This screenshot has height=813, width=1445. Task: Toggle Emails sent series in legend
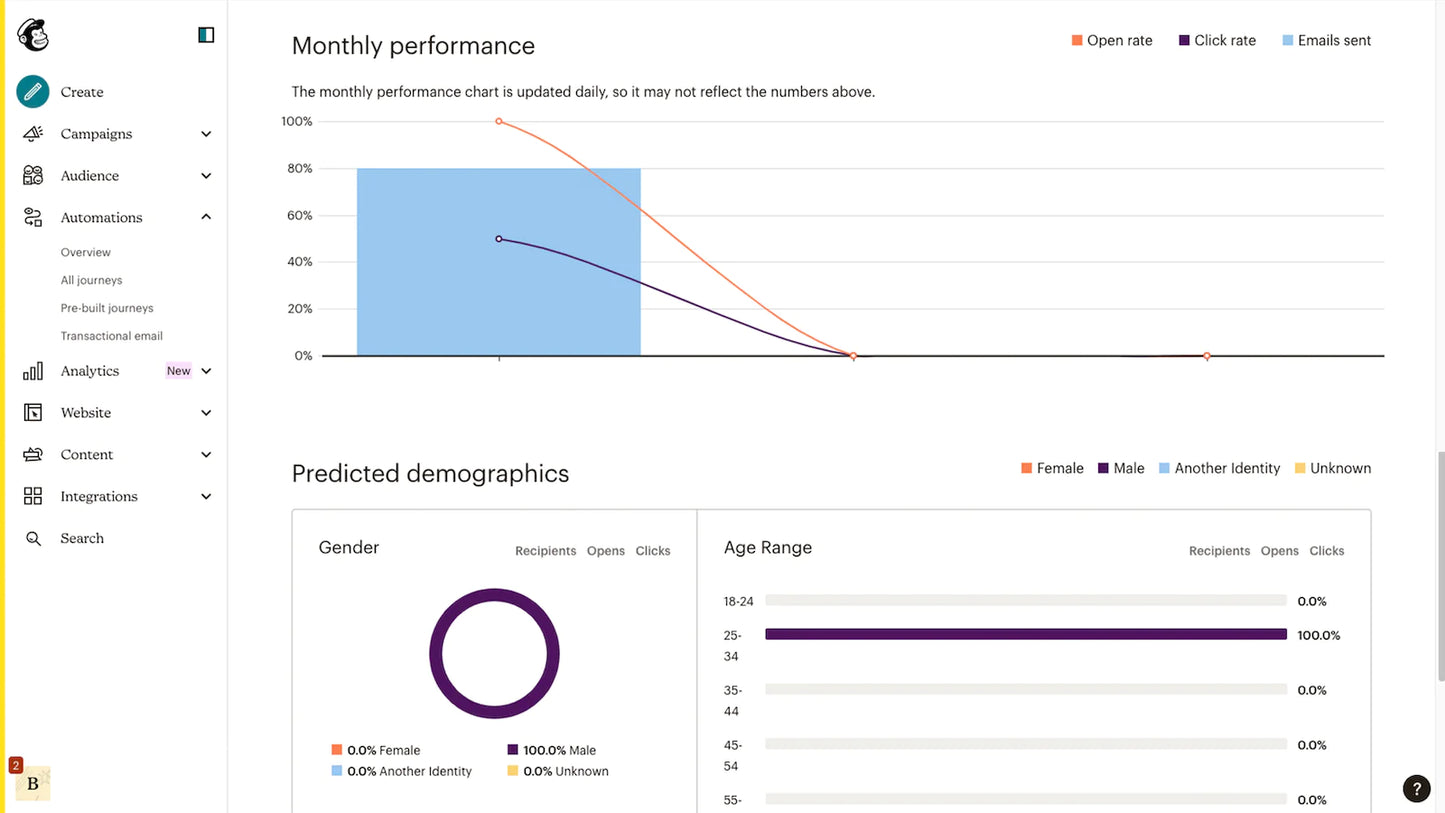pos(1326,41)
